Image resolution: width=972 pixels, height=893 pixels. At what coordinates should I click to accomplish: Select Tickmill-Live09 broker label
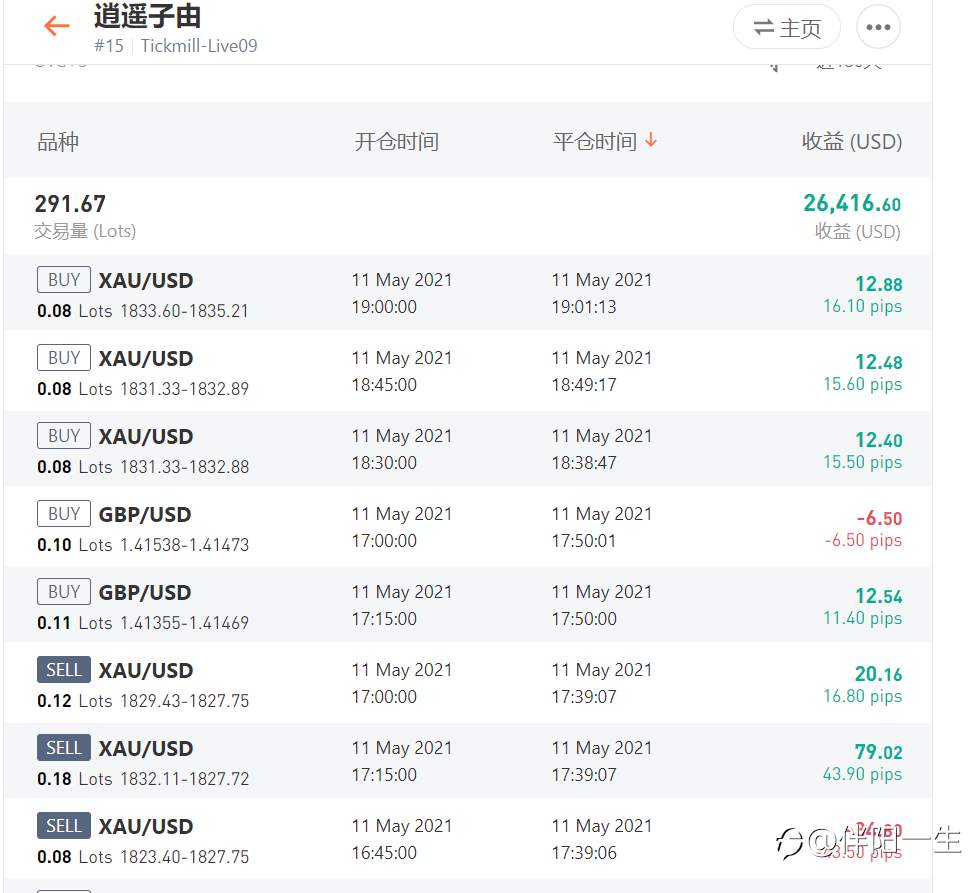pos(199,46)
